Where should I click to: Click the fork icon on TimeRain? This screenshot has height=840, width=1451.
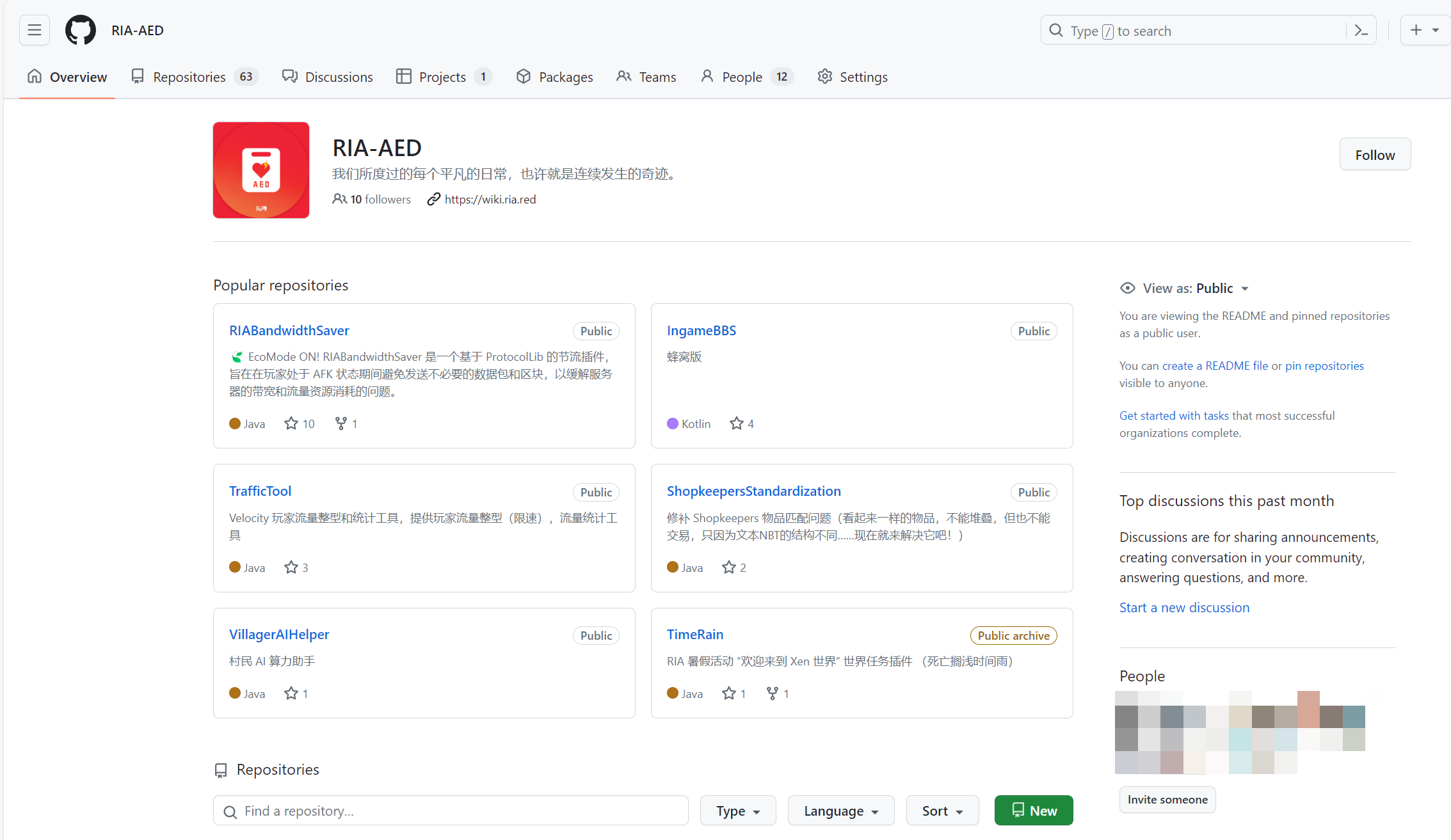pyautogui.click(x=773, y=693)
